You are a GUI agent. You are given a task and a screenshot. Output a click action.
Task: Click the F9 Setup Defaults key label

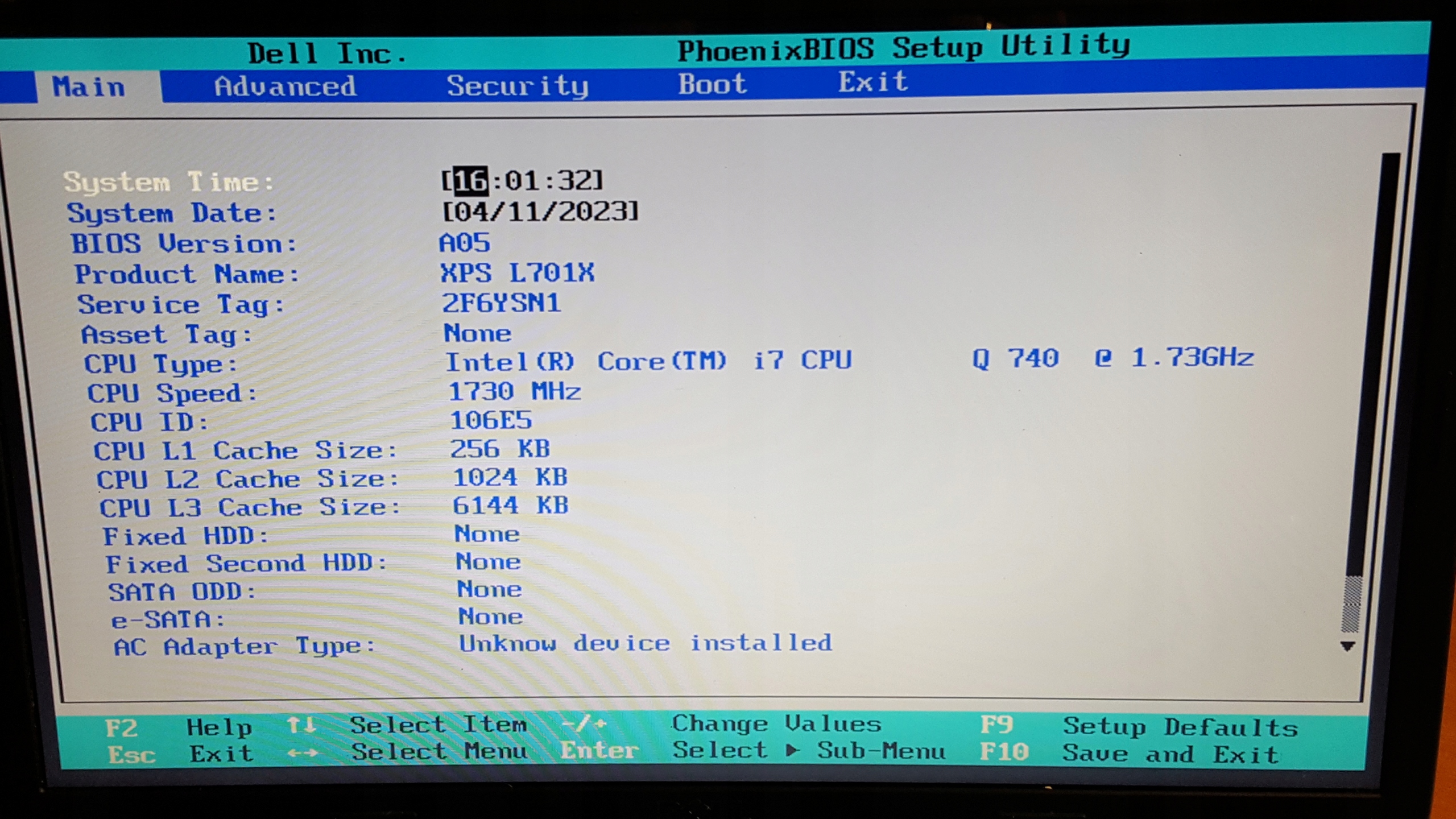point(996,725)
